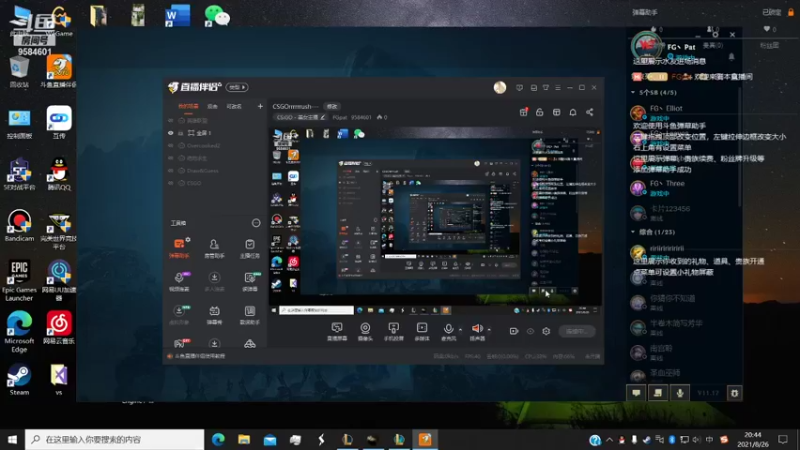
Task: Show hidden icons in the system tray
Action: (x=609, y=439)
